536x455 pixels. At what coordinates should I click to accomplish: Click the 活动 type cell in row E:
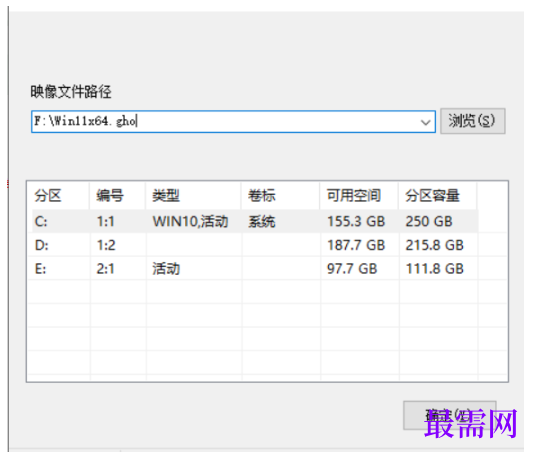tap(166, 269)
